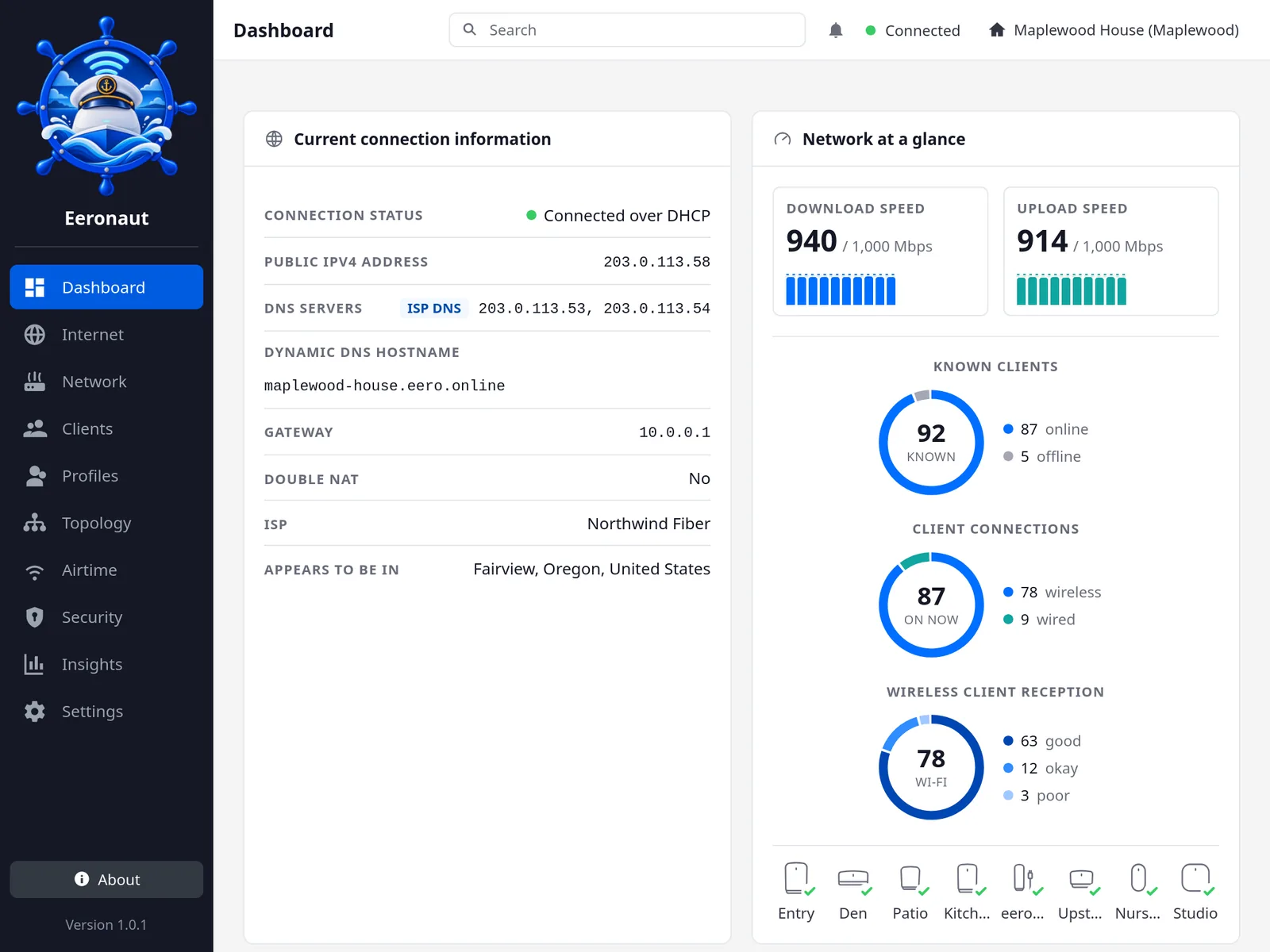Click the Download Speed bar graph
The image size is (1270, 952).
[841, 290]
